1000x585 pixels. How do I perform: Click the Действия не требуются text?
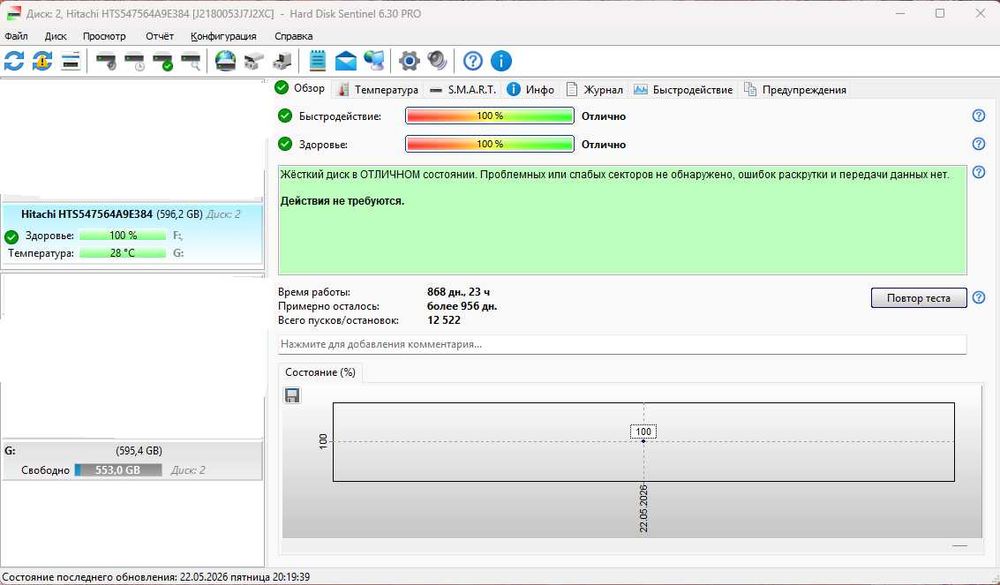pyautogui.click(x=342, y=201)
